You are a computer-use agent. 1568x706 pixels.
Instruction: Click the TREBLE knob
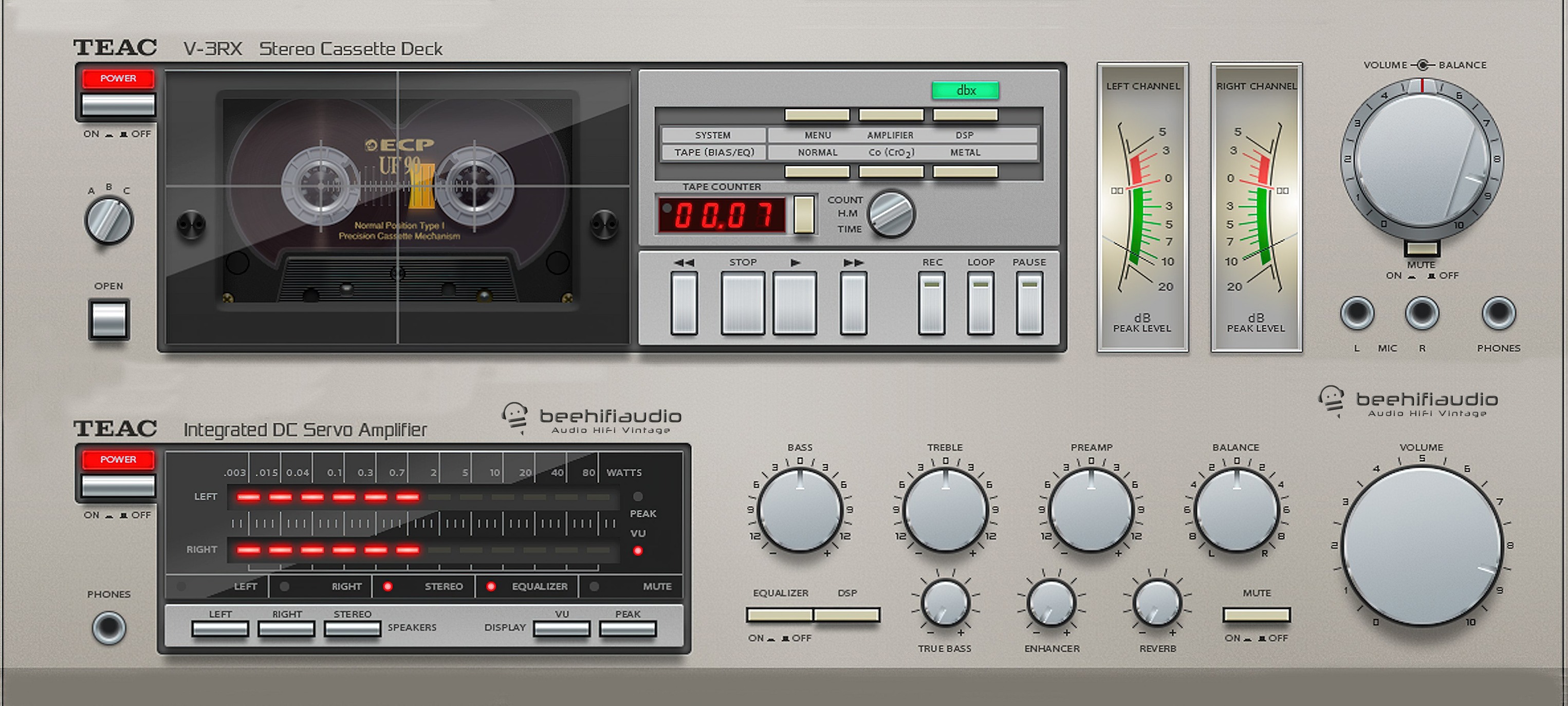pyautogui.click(x=945, y=510)
